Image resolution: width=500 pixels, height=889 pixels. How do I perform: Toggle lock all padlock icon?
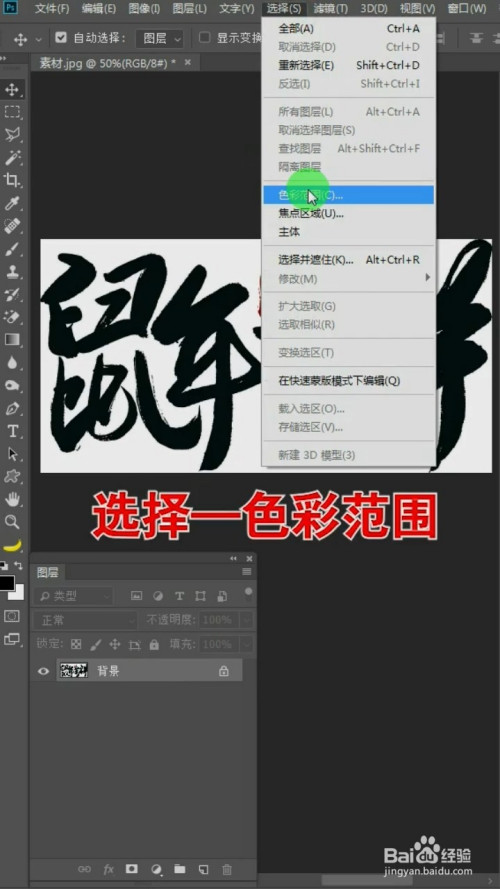tap(154, 645)
